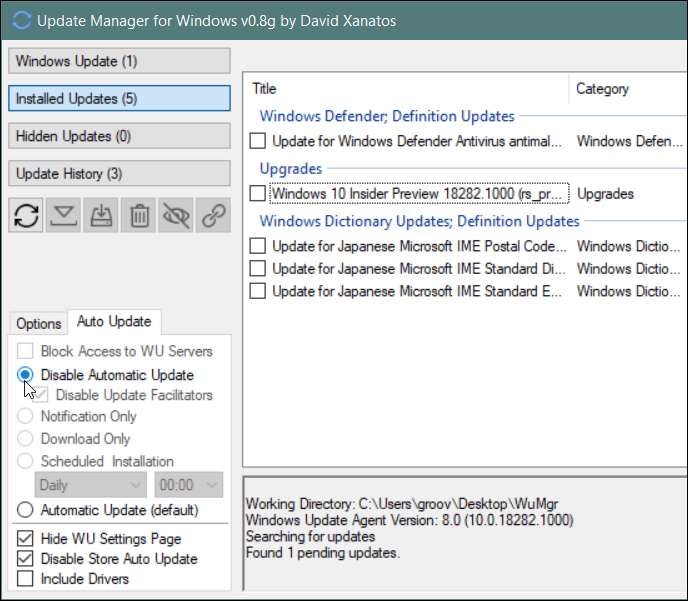Toggle Disable Update Facilitators checkbox
Viewport: 688px width, 601px height.
[40, 395]
